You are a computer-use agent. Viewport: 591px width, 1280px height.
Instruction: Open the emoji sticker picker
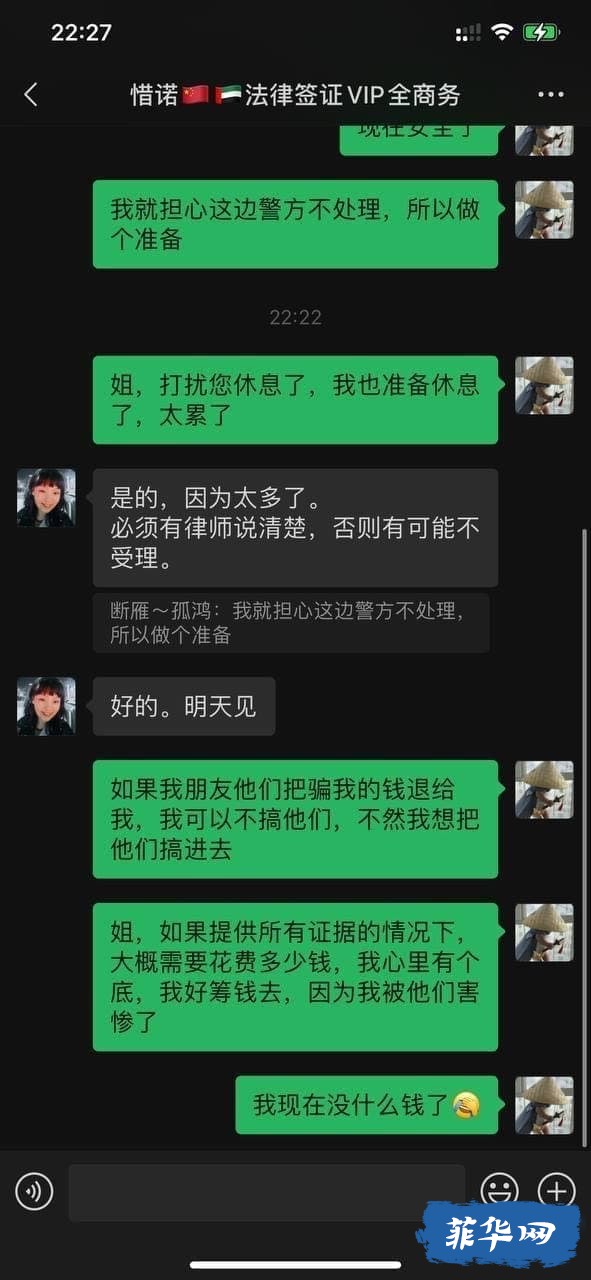[499, 1191]
